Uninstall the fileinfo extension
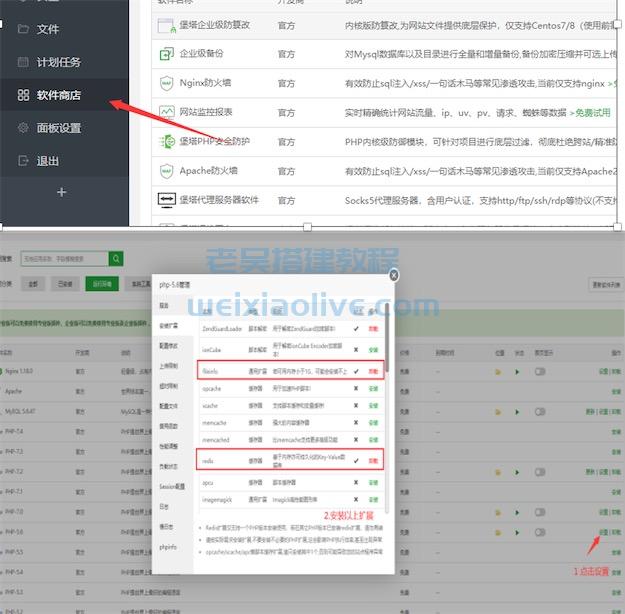Image resolution: width=625 pixels, height=614 pixels. (x=373, y=371)
